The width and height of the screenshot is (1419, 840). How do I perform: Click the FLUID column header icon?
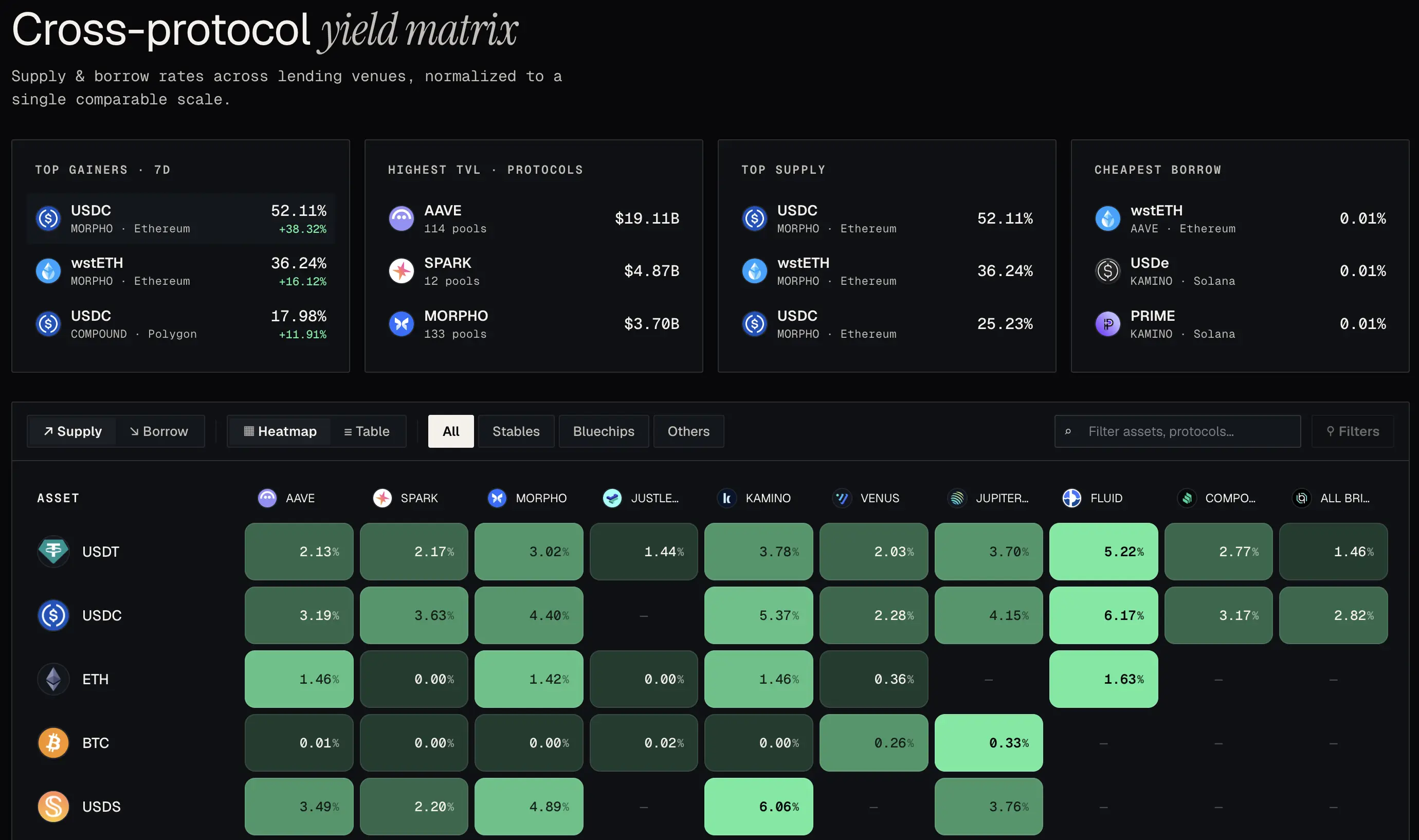1072,498
